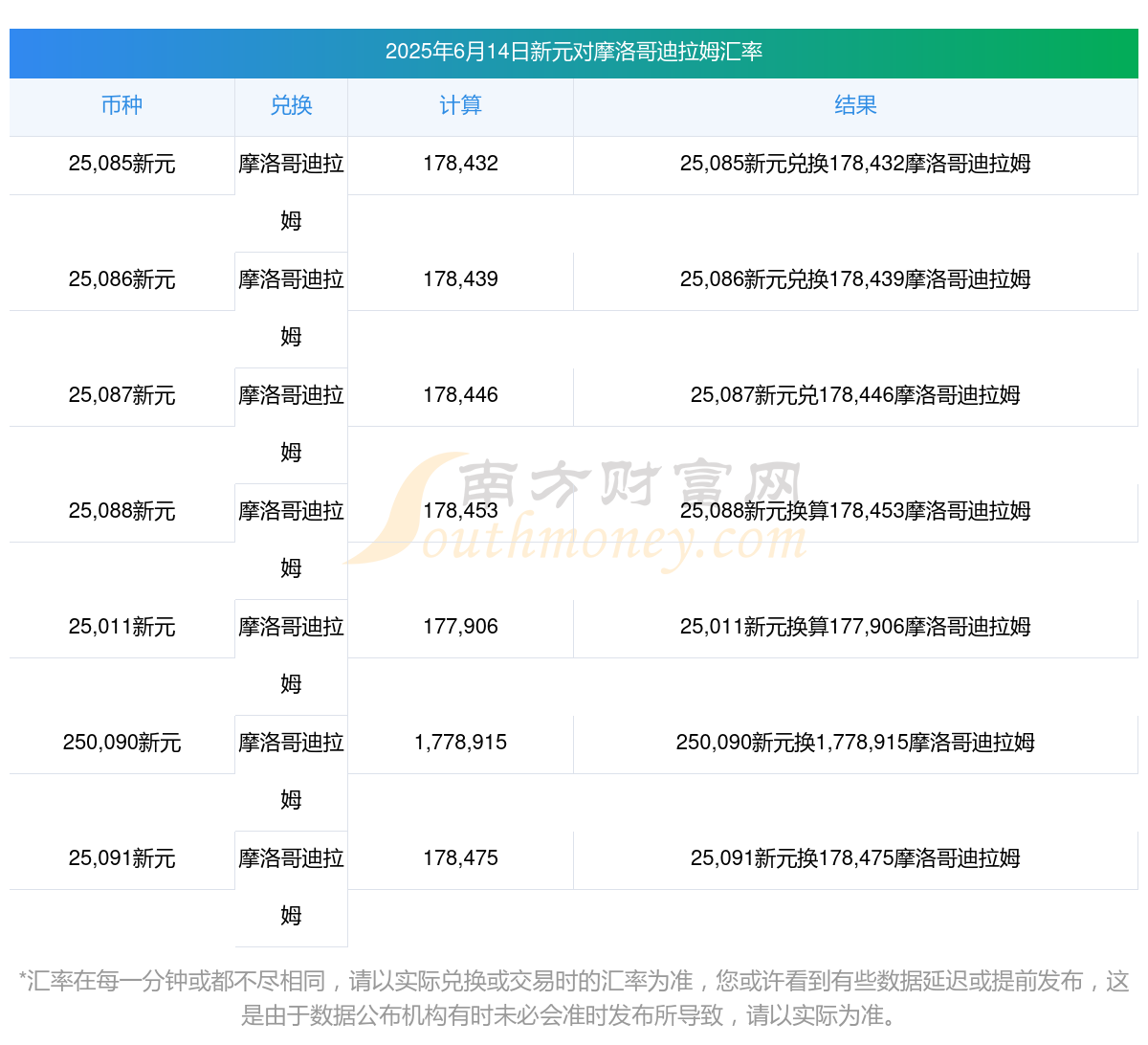
Task: Click the 25,088新元 cell
Action: tap(121, 511)
